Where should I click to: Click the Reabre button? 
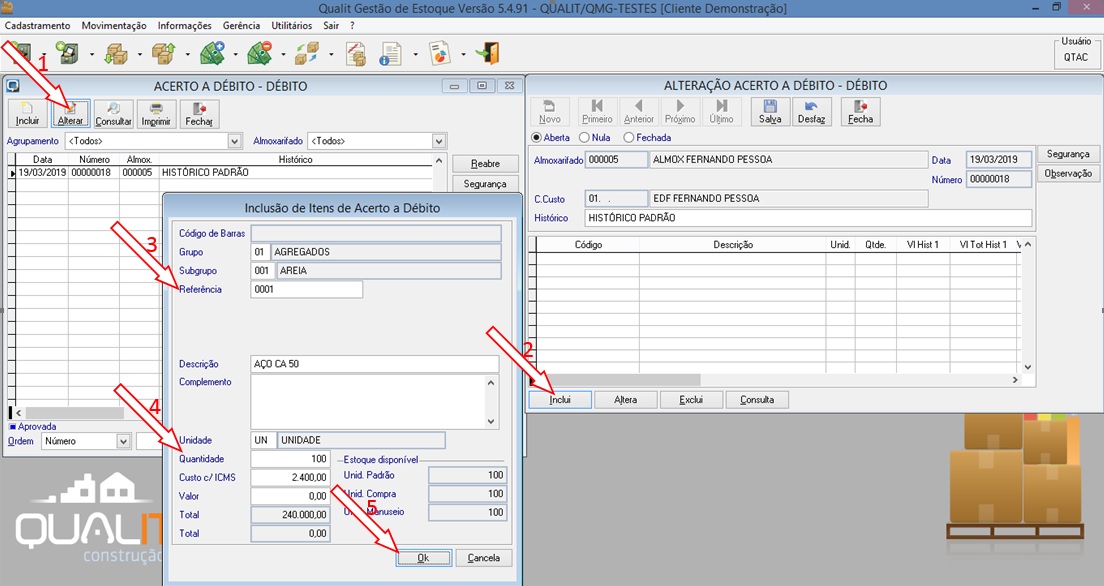[485, 163]
